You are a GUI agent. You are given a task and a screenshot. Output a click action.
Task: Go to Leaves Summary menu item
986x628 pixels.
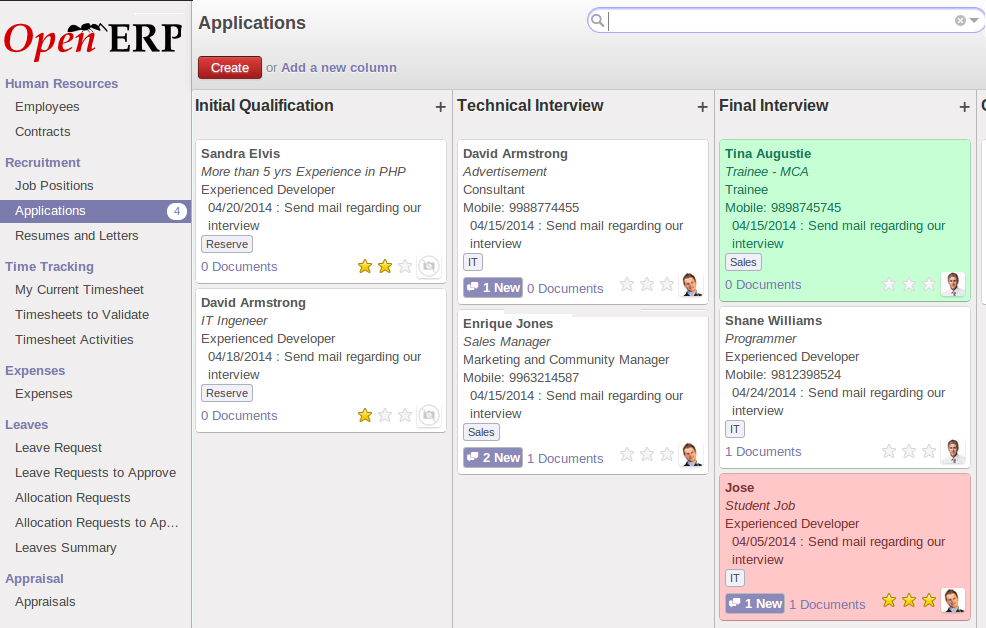click(x=65, y=548)
